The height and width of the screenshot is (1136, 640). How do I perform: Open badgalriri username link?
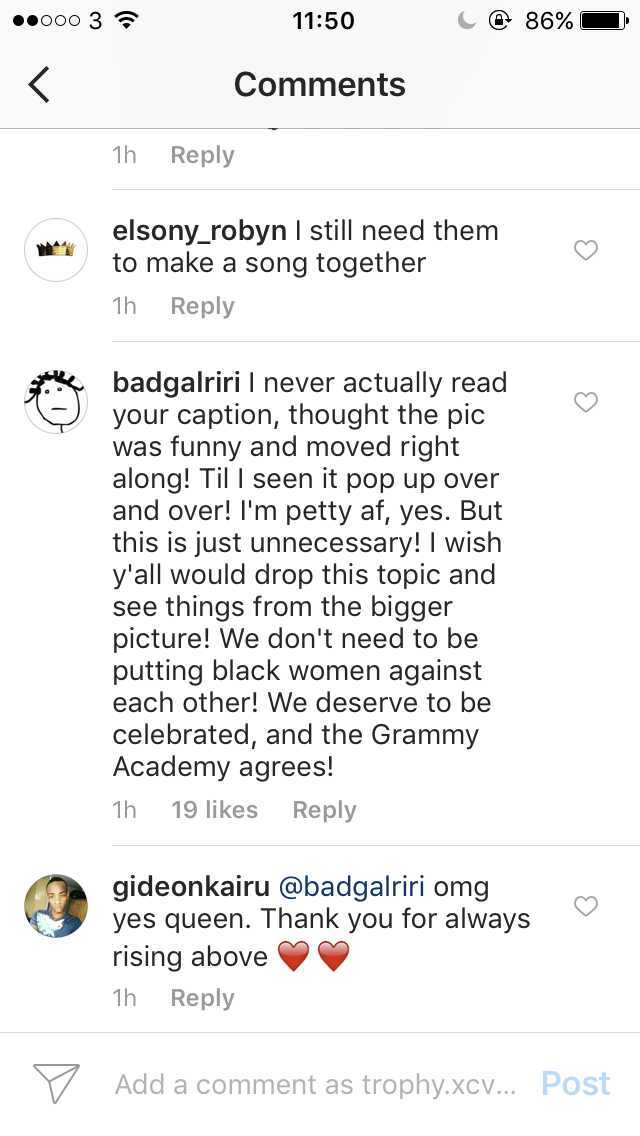click(176, 383)
